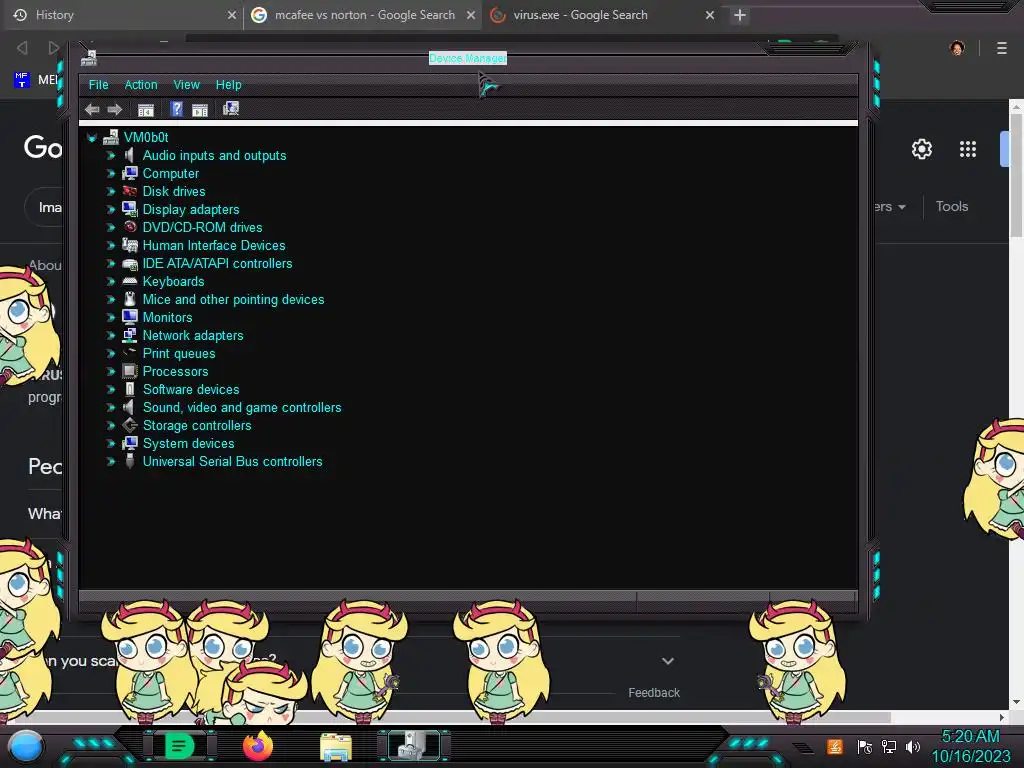Open Google settings gear in browser
Screen dimensions: 1024x768
[921, 150]
